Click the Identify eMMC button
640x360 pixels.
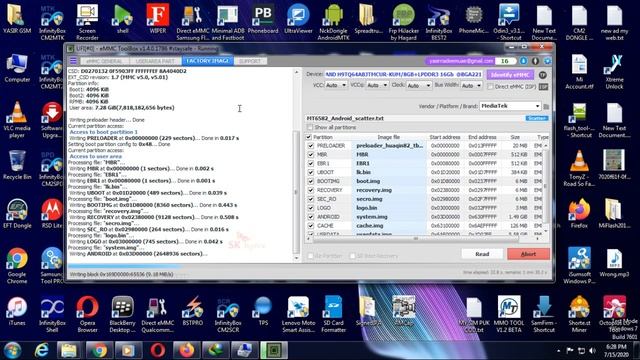(510, 75)
